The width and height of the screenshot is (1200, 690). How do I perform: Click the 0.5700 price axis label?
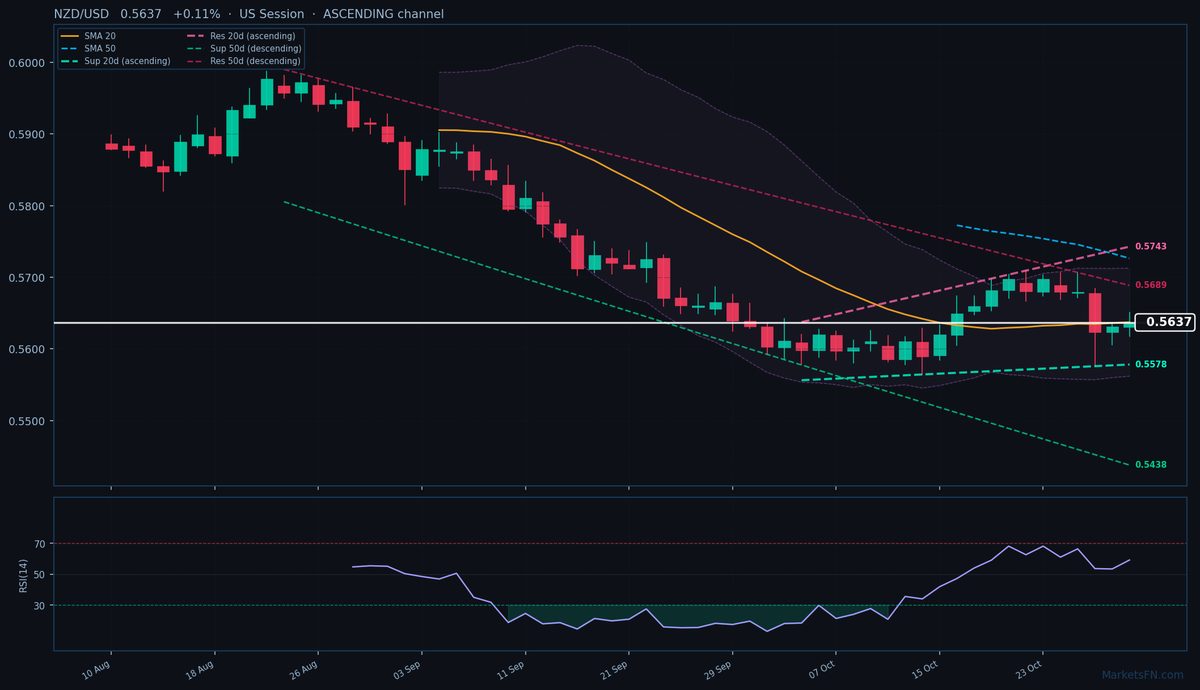(29, 278)
